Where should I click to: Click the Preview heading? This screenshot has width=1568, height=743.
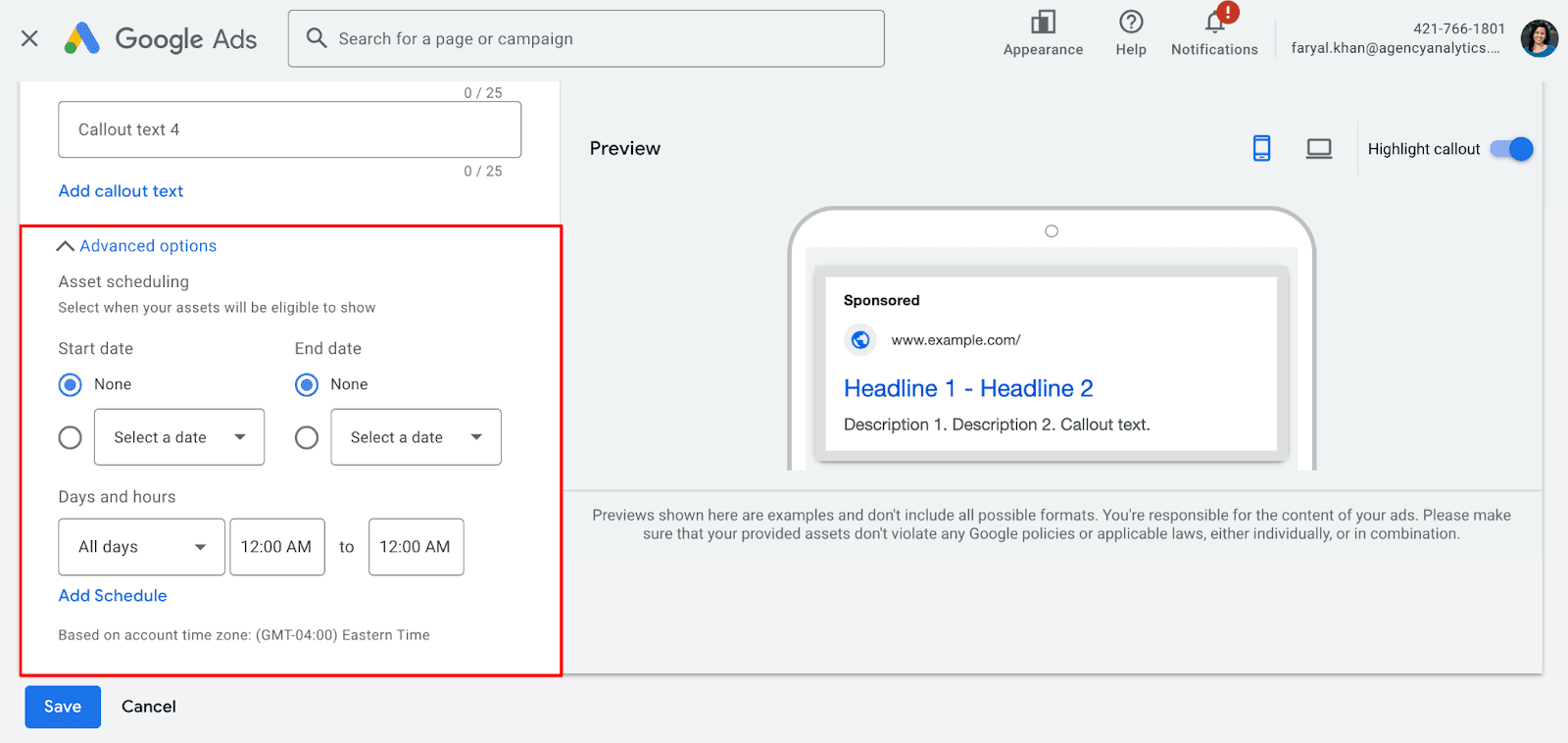coord(625,148)
